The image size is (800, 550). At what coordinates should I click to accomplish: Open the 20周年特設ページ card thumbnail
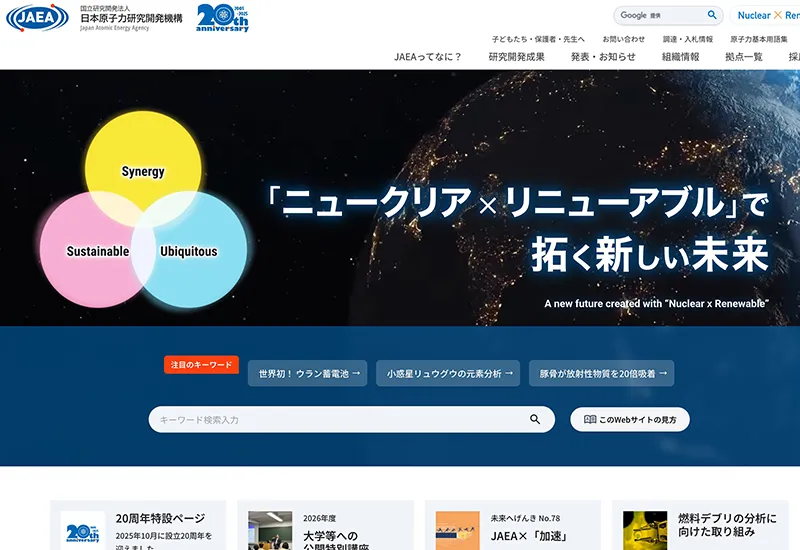pos(83,531)
